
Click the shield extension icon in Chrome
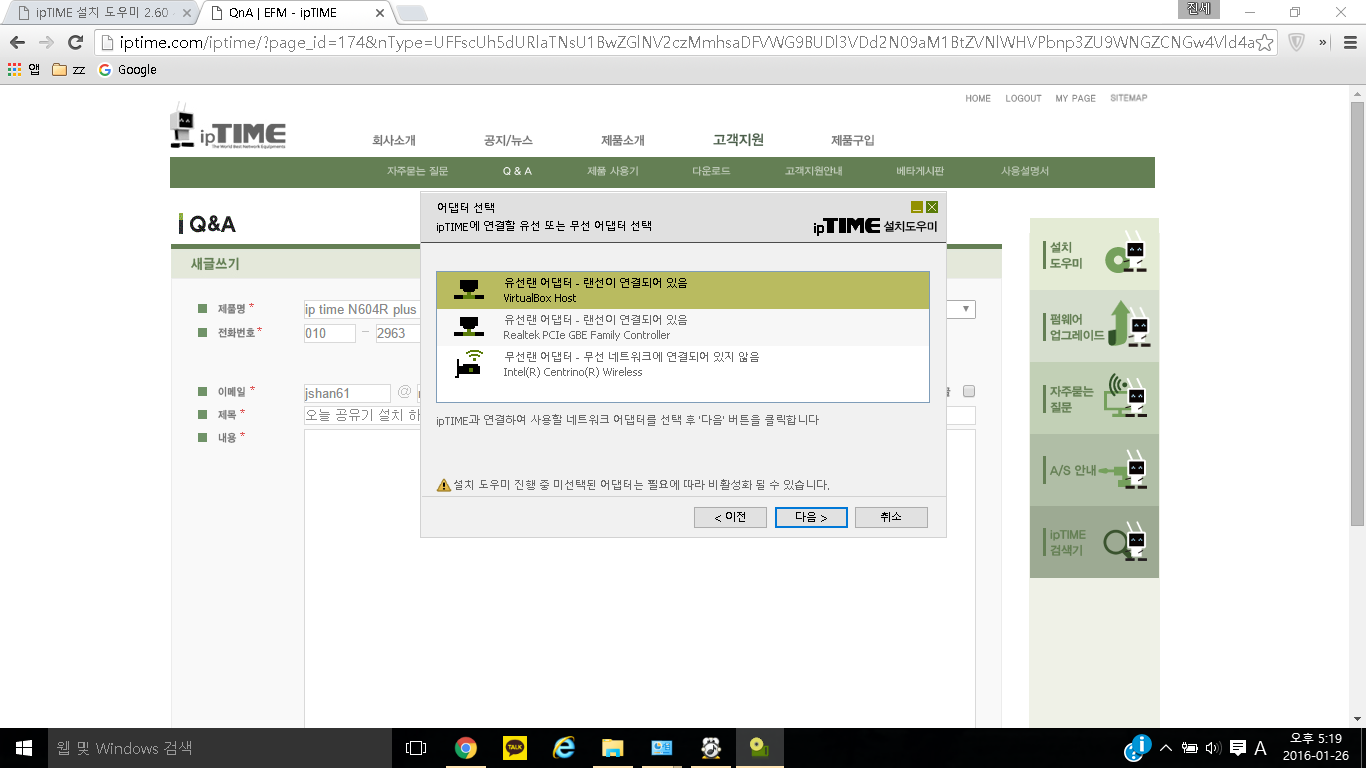tap(1296, 42)
